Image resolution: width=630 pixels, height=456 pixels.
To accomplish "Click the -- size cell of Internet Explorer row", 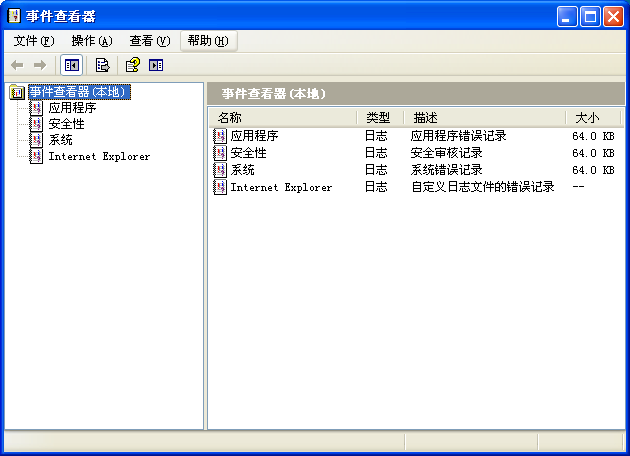I will click(579, 187).
